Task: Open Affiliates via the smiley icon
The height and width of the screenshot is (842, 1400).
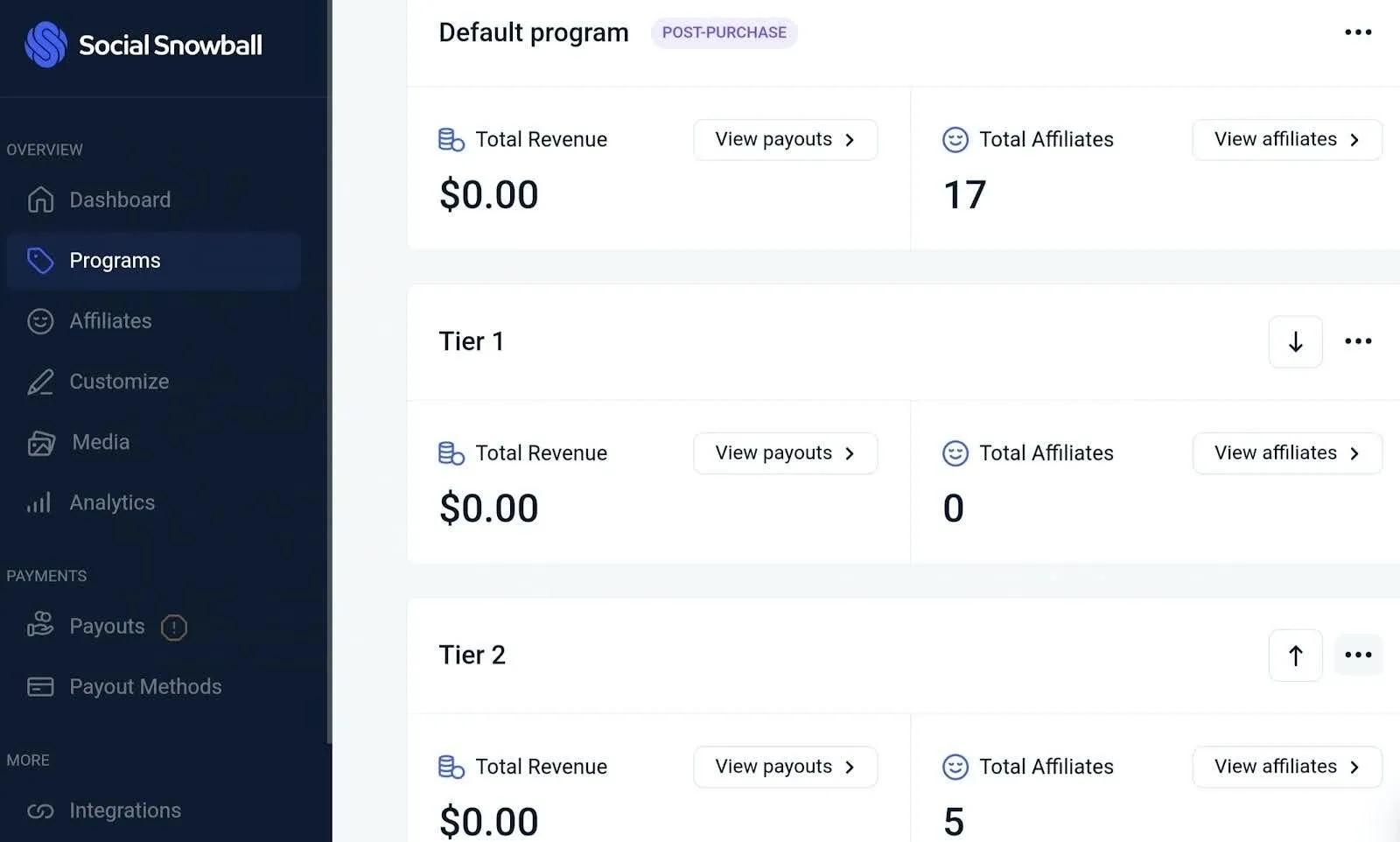Action: click(40, 321)
